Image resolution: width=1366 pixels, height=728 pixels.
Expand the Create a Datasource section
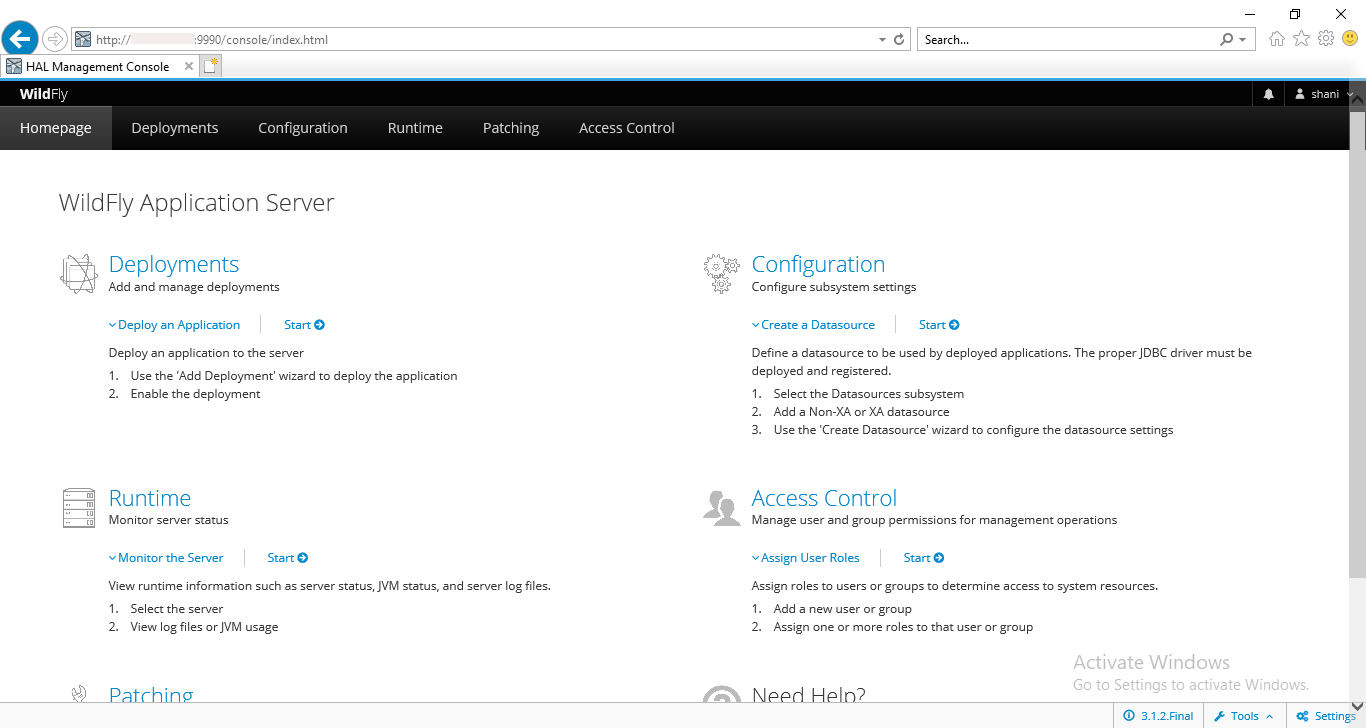813,324
